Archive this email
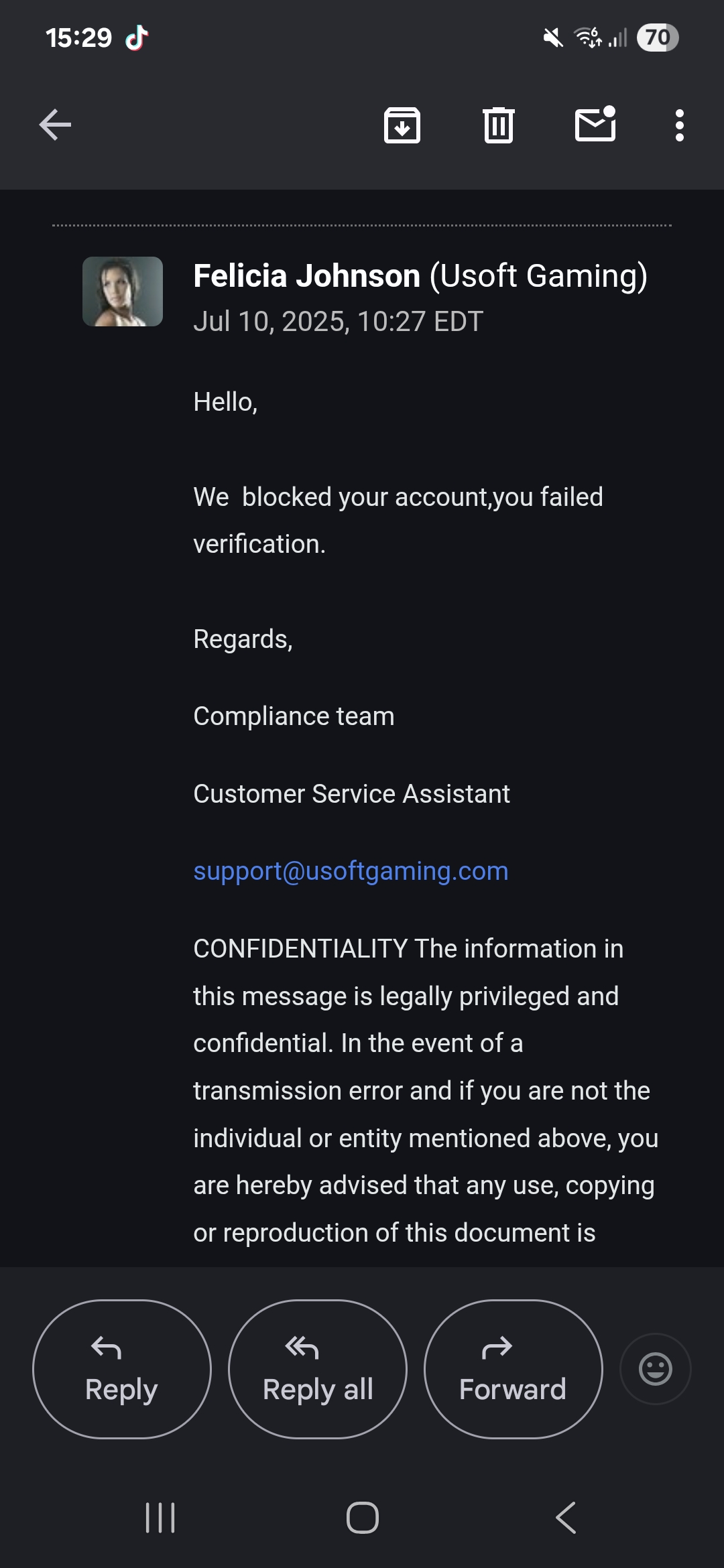This screenshot has height=1568, width=724. [x=402, y=125]
